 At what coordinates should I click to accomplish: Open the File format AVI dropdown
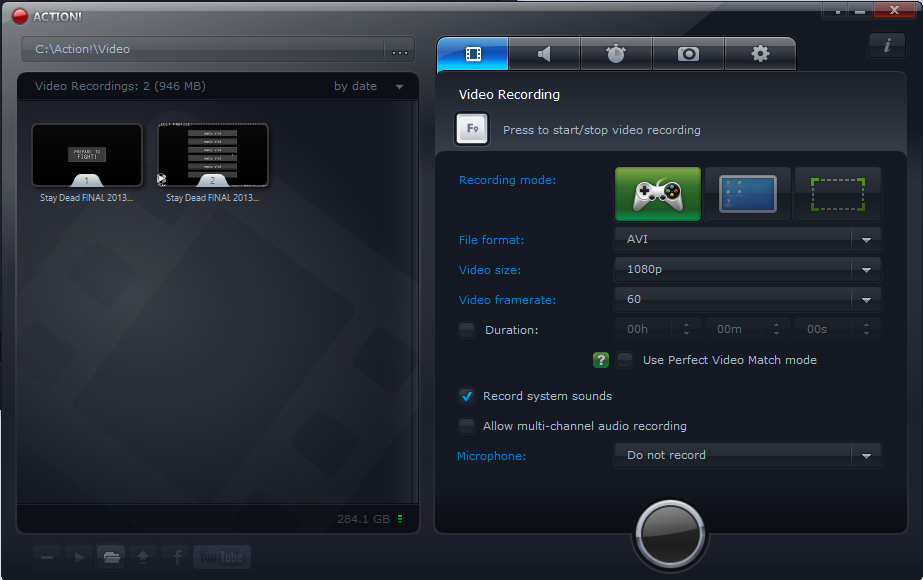pos(748,240)
